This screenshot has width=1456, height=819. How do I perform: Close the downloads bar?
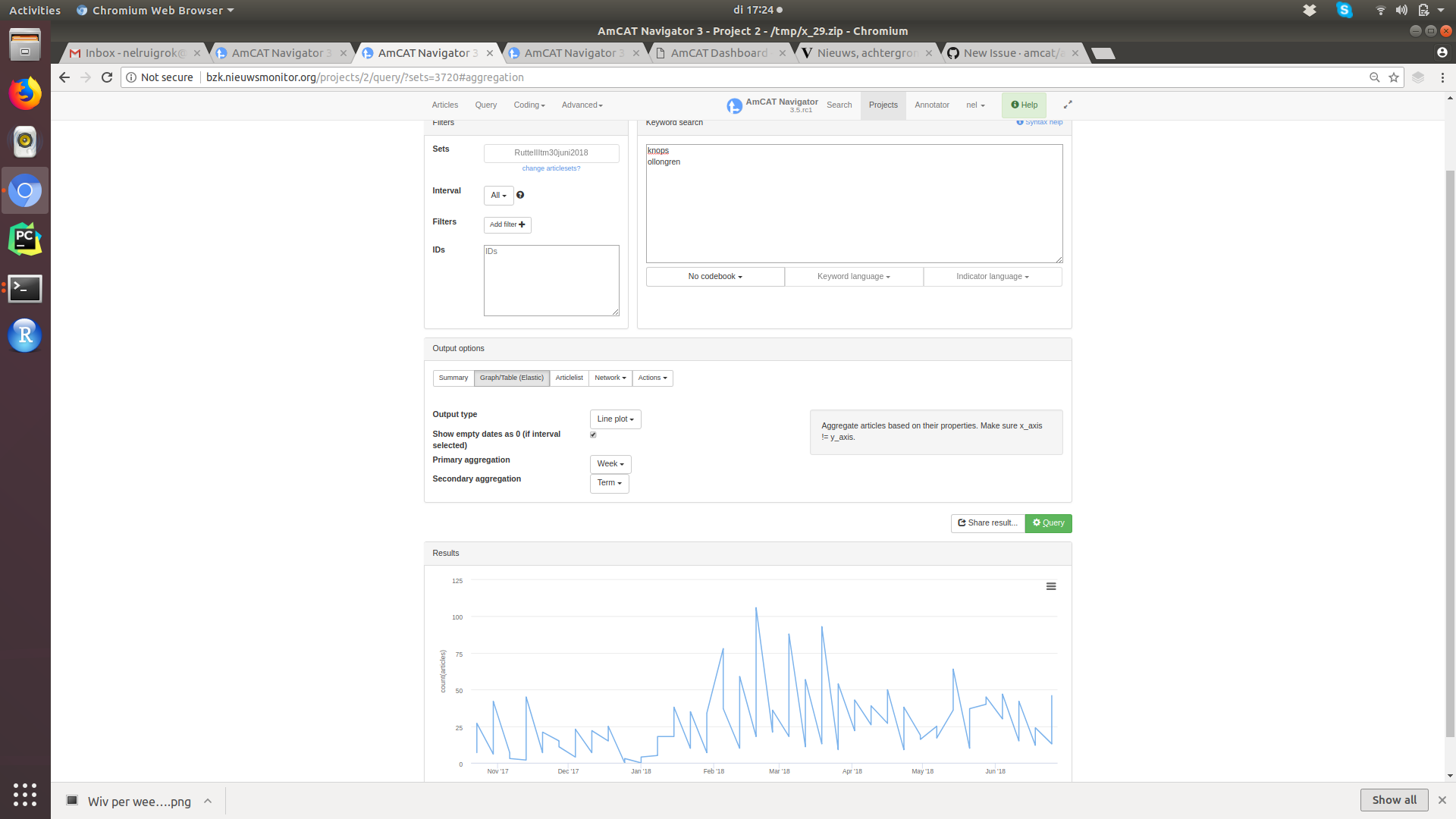click(1442, 800)
